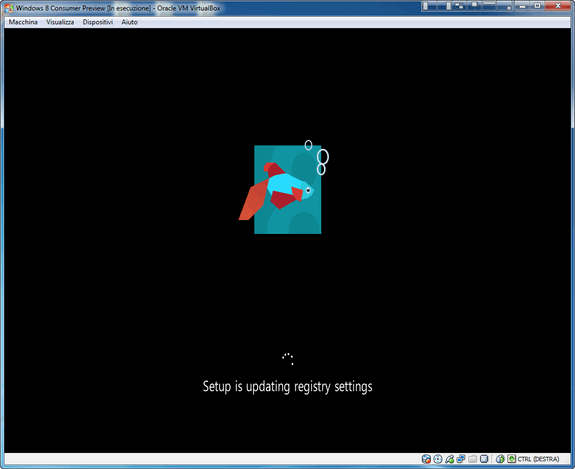Click the shared folders status icon
Viewport: 575px width, 469px height.
(472, 459)
